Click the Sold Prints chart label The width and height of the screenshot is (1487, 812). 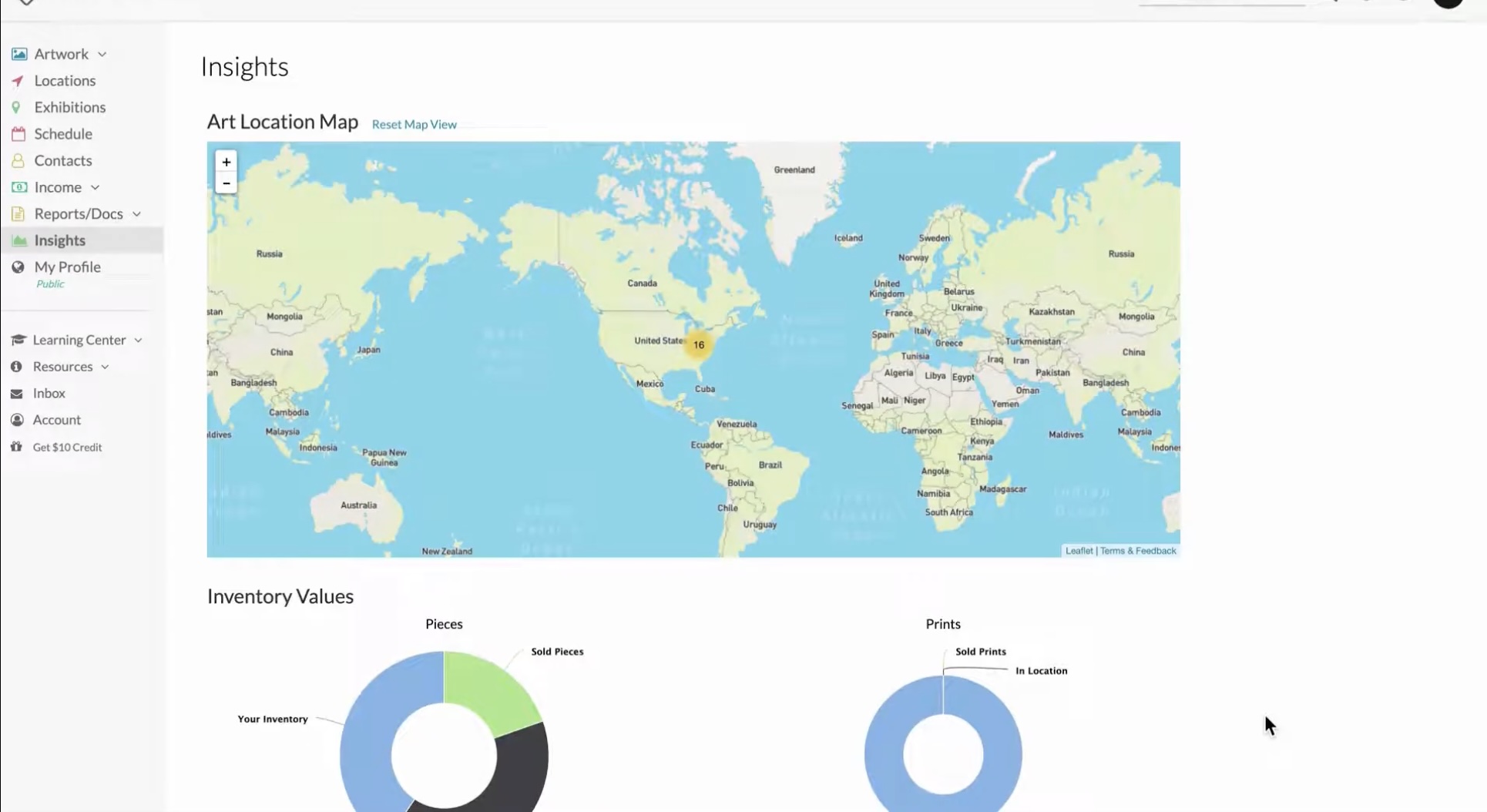click(x=981, y=652)
